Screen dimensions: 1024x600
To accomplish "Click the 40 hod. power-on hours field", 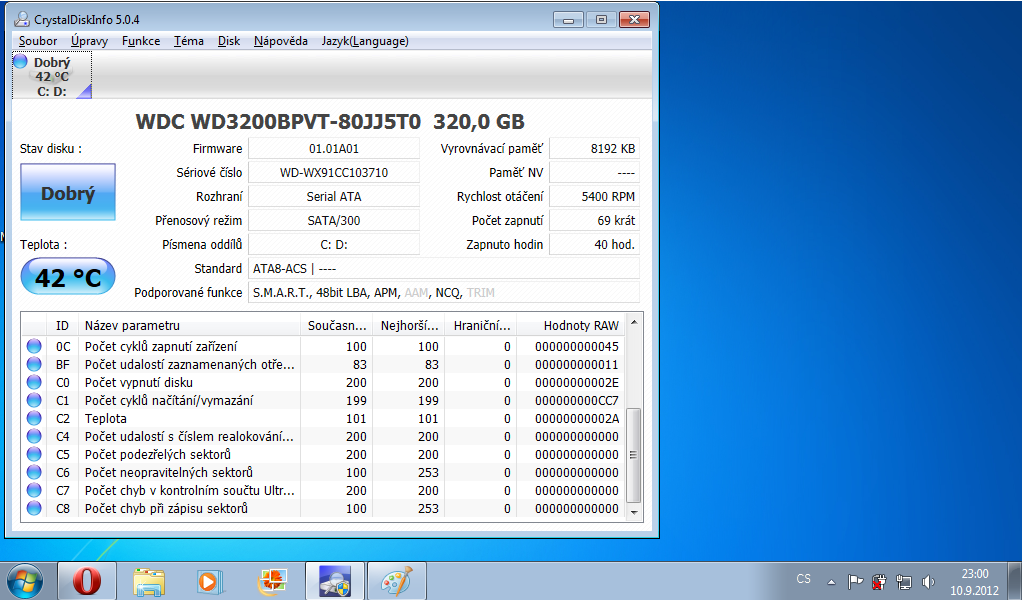I will tap(594, 245).
